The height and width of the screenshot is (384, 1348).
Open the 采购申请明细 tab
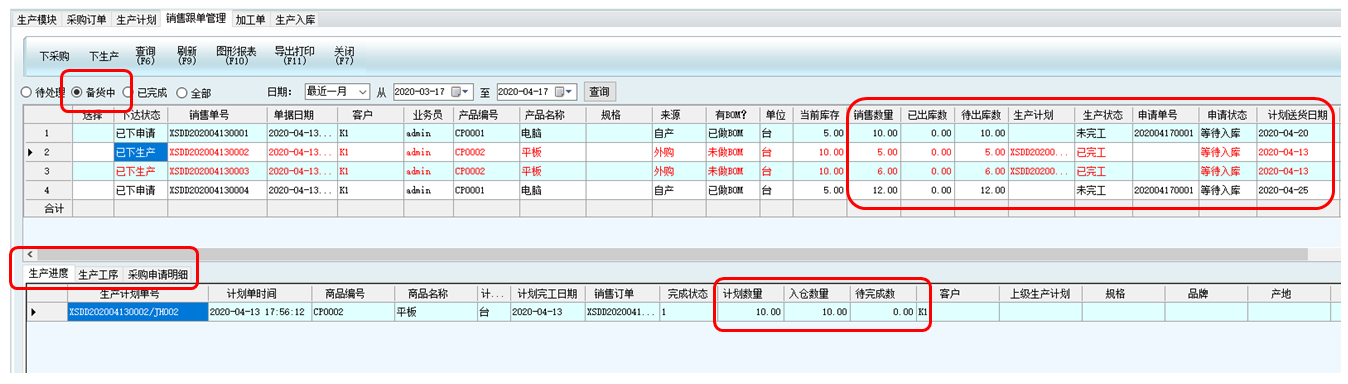pyautogui.click(x=157, y=273)
